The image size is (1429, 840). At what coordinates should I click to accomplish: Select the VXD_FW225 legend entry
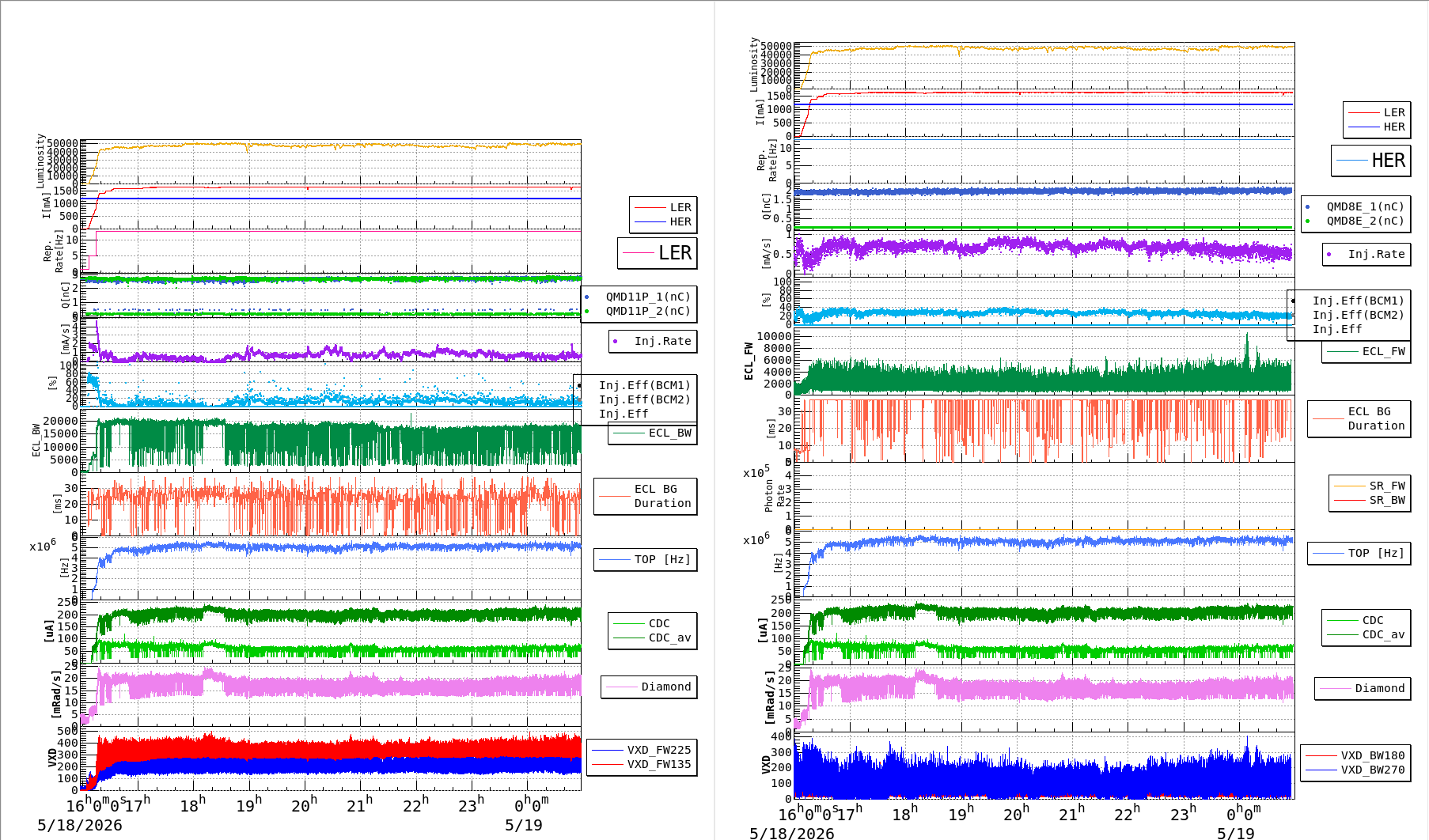[x=658, y=750]
